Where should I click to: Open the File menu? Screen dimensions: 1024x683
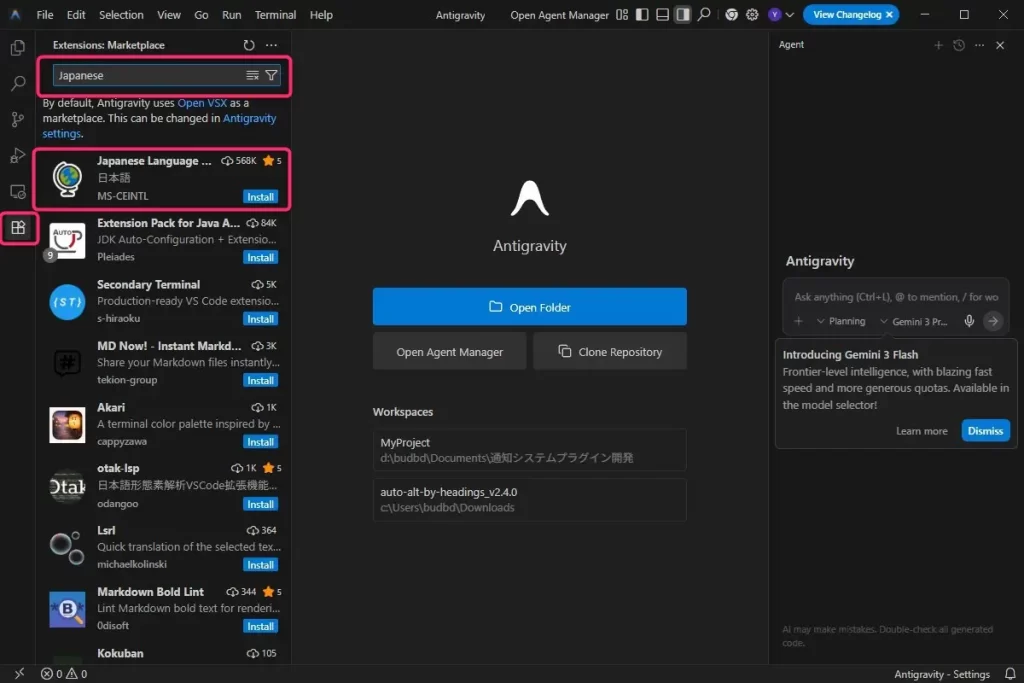click(x=45, y=14)
